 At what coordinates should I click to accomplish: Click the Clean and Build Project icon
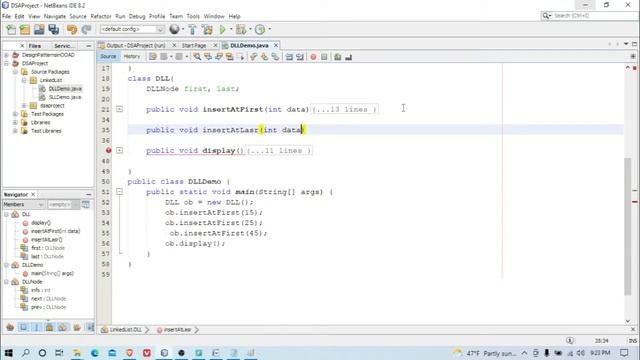click(207, 29)
